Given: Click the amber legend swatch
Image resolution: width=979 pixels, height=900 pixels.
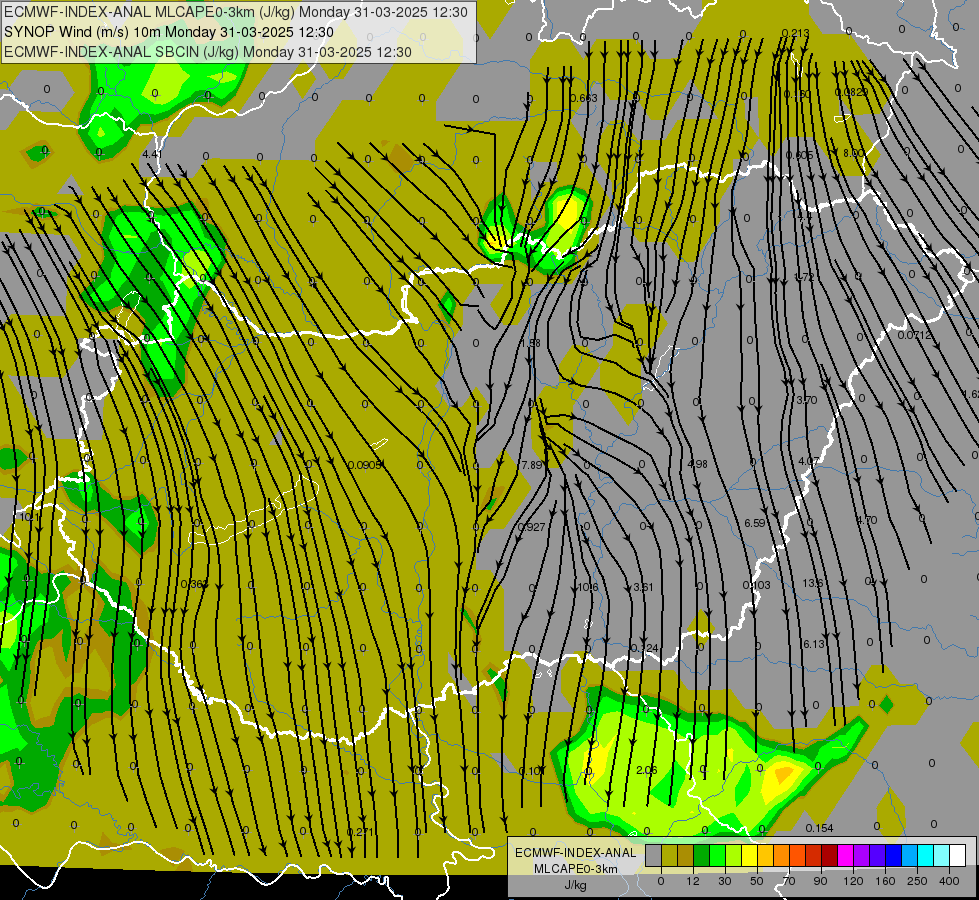Looking at the screenshot, I should coord(765,855).
